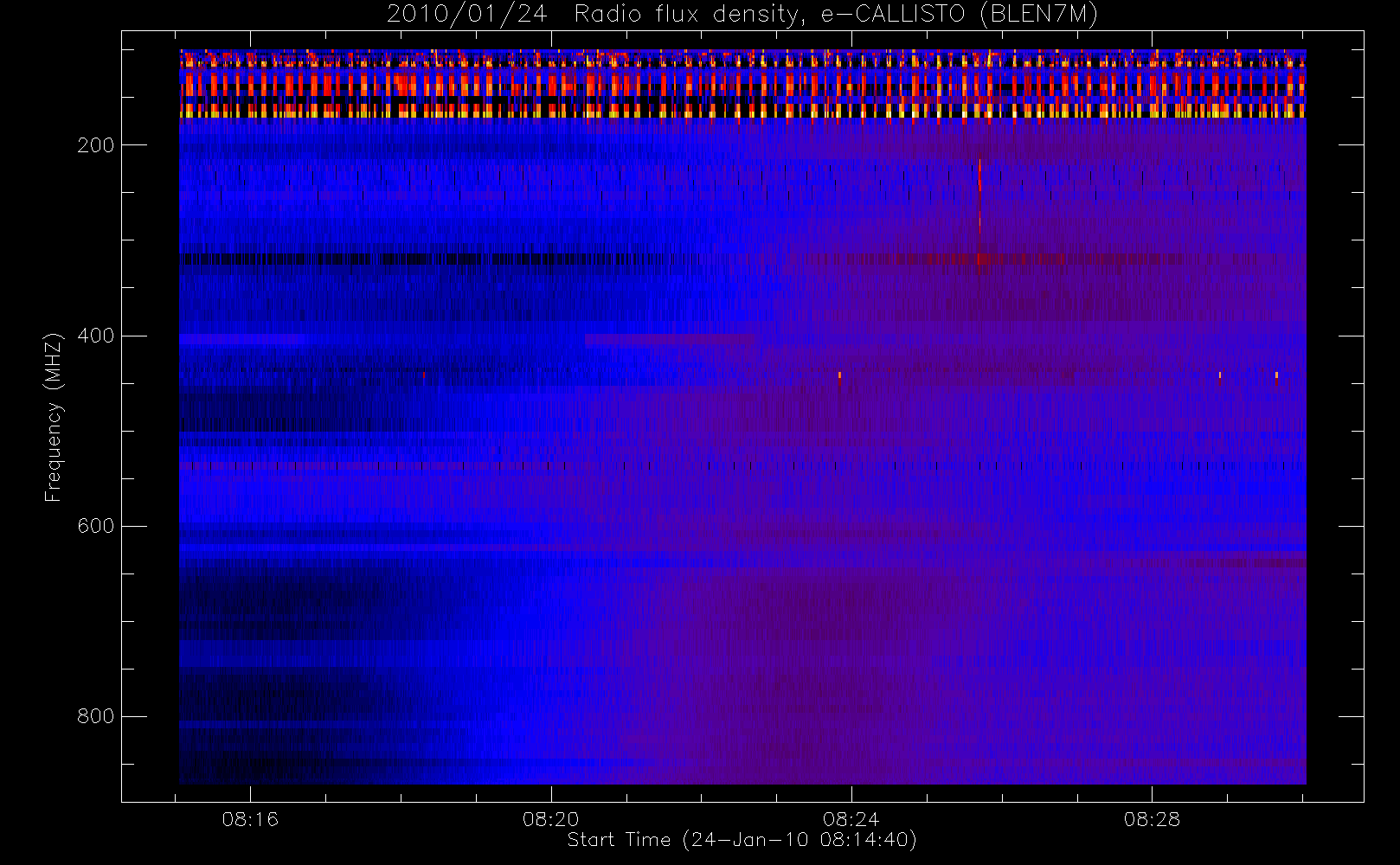Click the yellow spike near 440 MHz at the far right
The height and width of the screenshot is (865, 1400).
(1276, 375)
